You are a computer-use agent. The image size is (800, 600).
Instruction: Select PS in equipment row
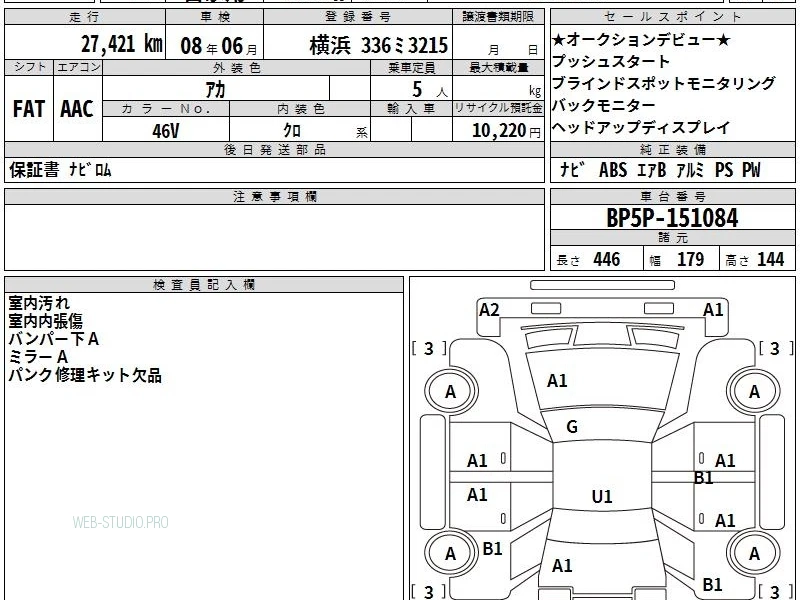724,170
